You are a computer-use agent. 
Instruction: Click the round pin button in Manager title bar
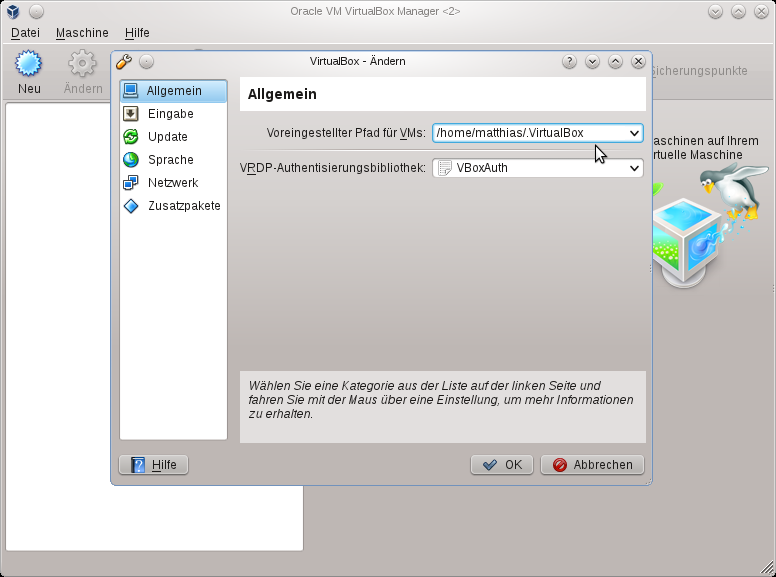pos(36,11)
